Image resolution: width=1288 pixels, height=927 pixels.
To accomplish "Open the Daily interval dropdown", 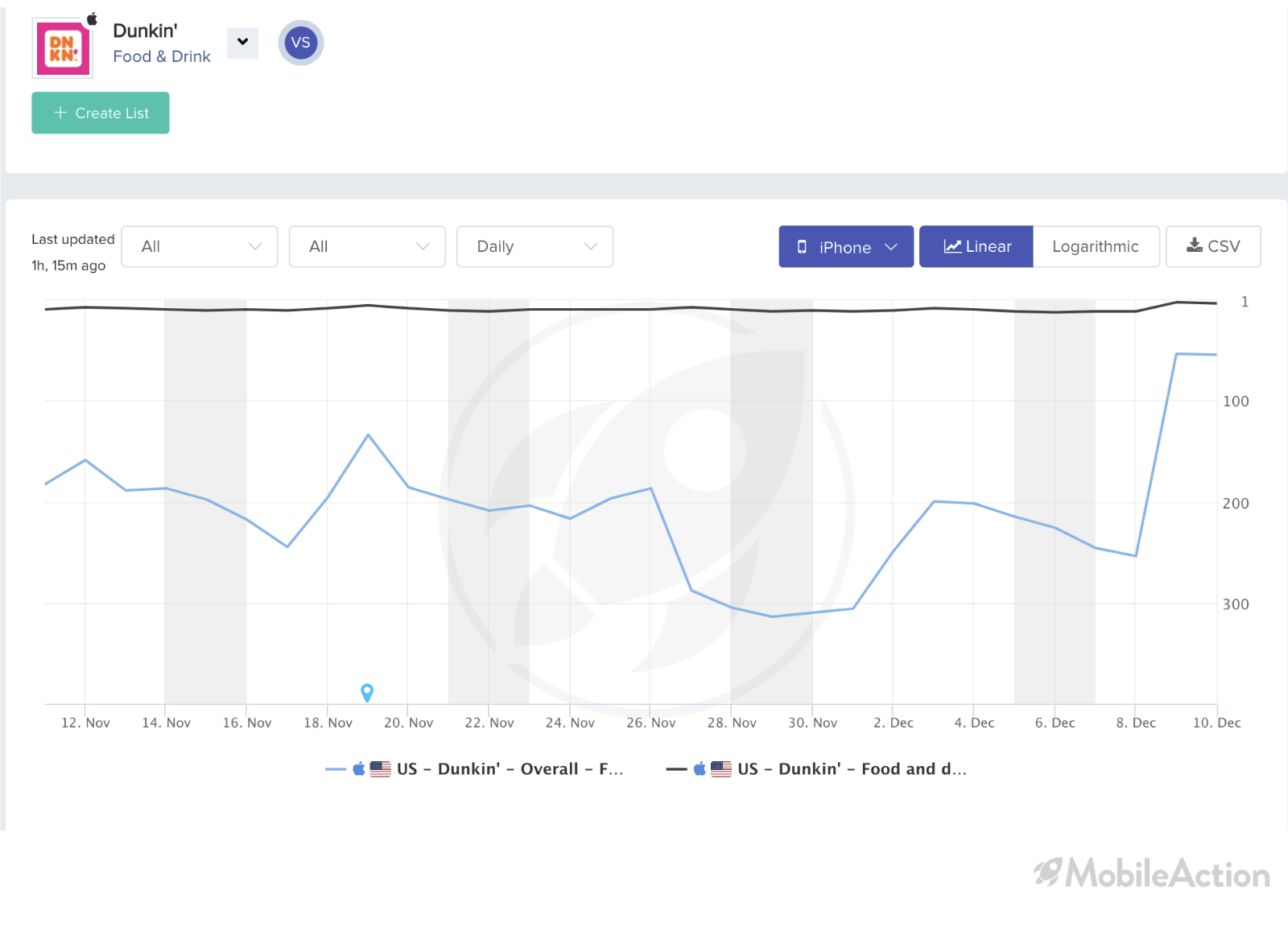I will 535,246.
